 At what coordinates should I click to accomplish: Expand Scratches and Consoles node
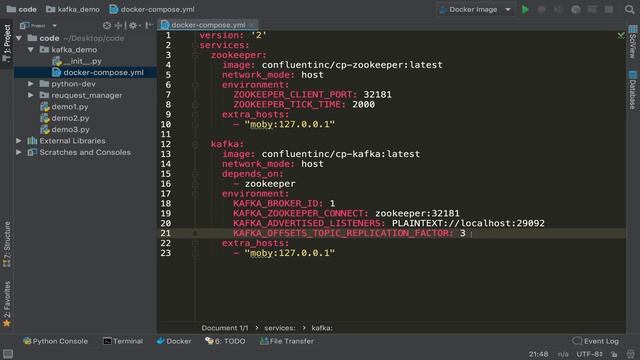tap(19, 152)
